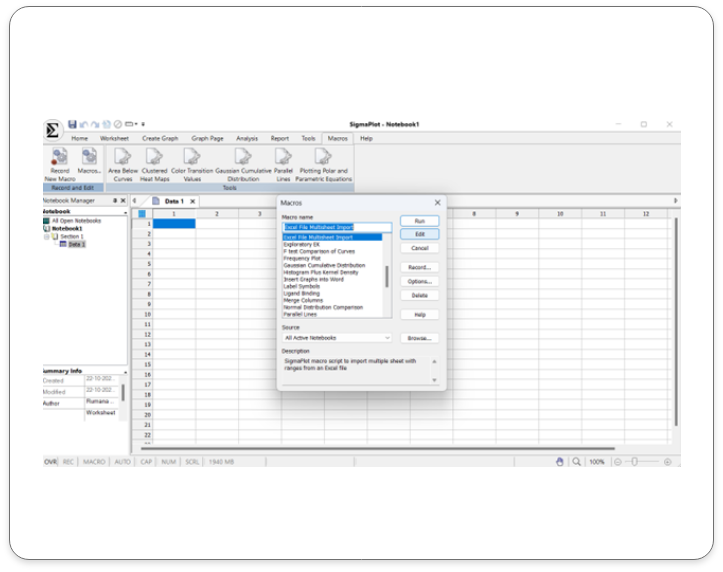
Task: Switch to the Analysis ribbon tab
Action: pos(246,138)
